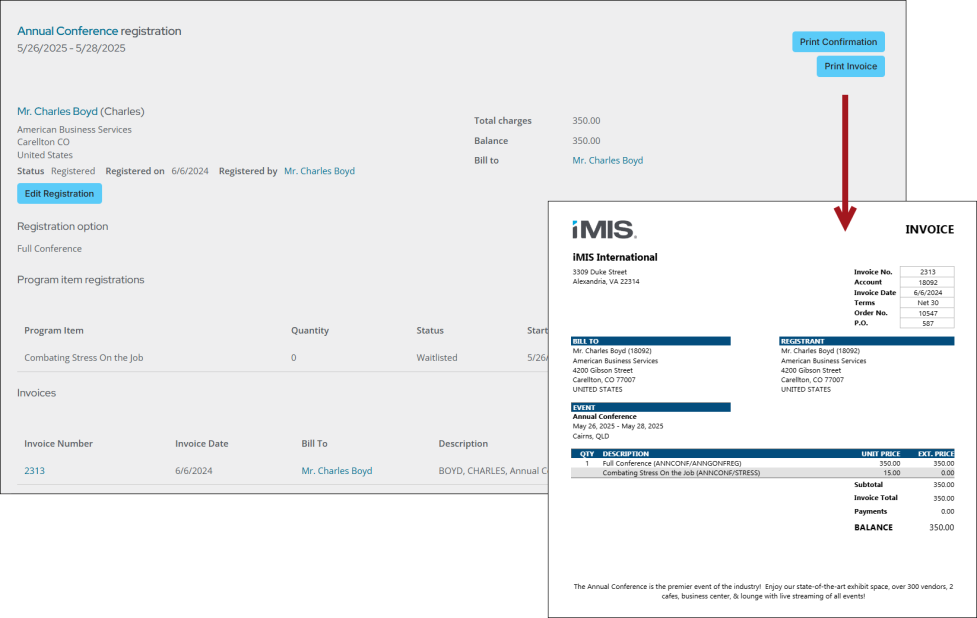
Task: Select the BILL TO header on the invoice
Action: (x=651, y=341)
